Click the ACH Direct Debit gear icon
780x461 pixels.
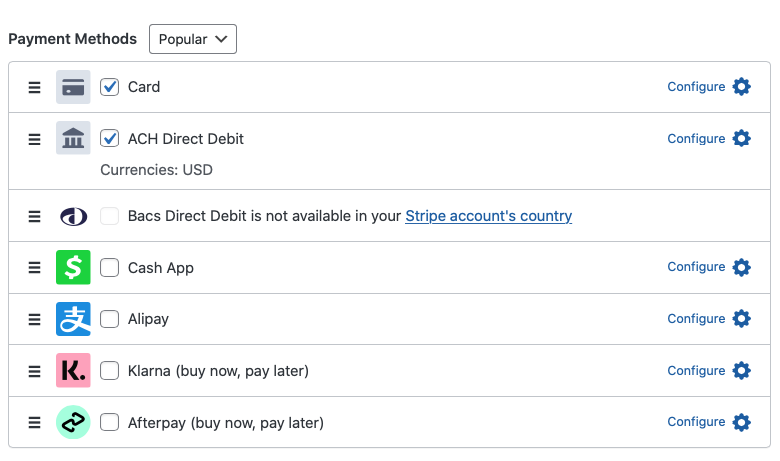click(741, 139)
